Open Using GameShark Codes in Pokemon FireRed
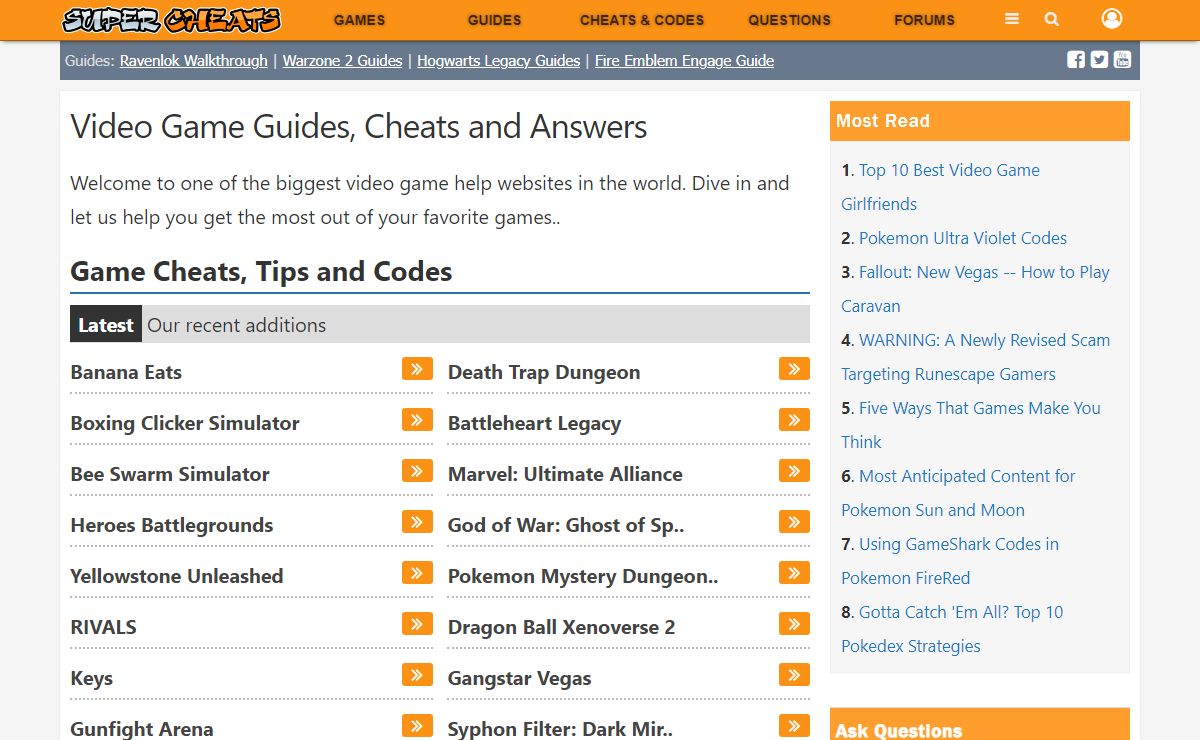Screen dimensions: 1200x740 click(x=950, y=561)
